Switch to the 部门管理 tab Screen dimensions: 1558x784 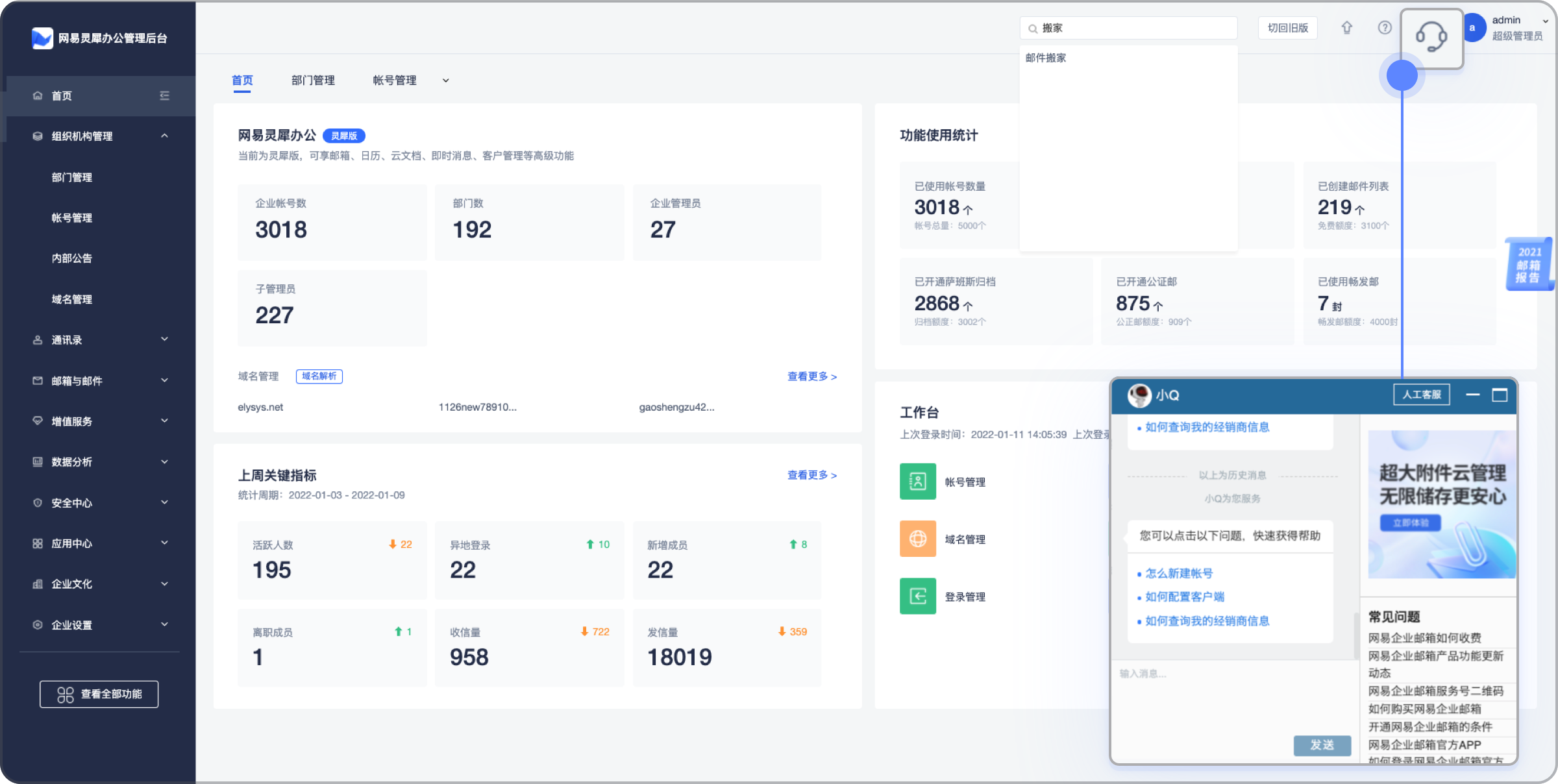[x=313, y=80]
